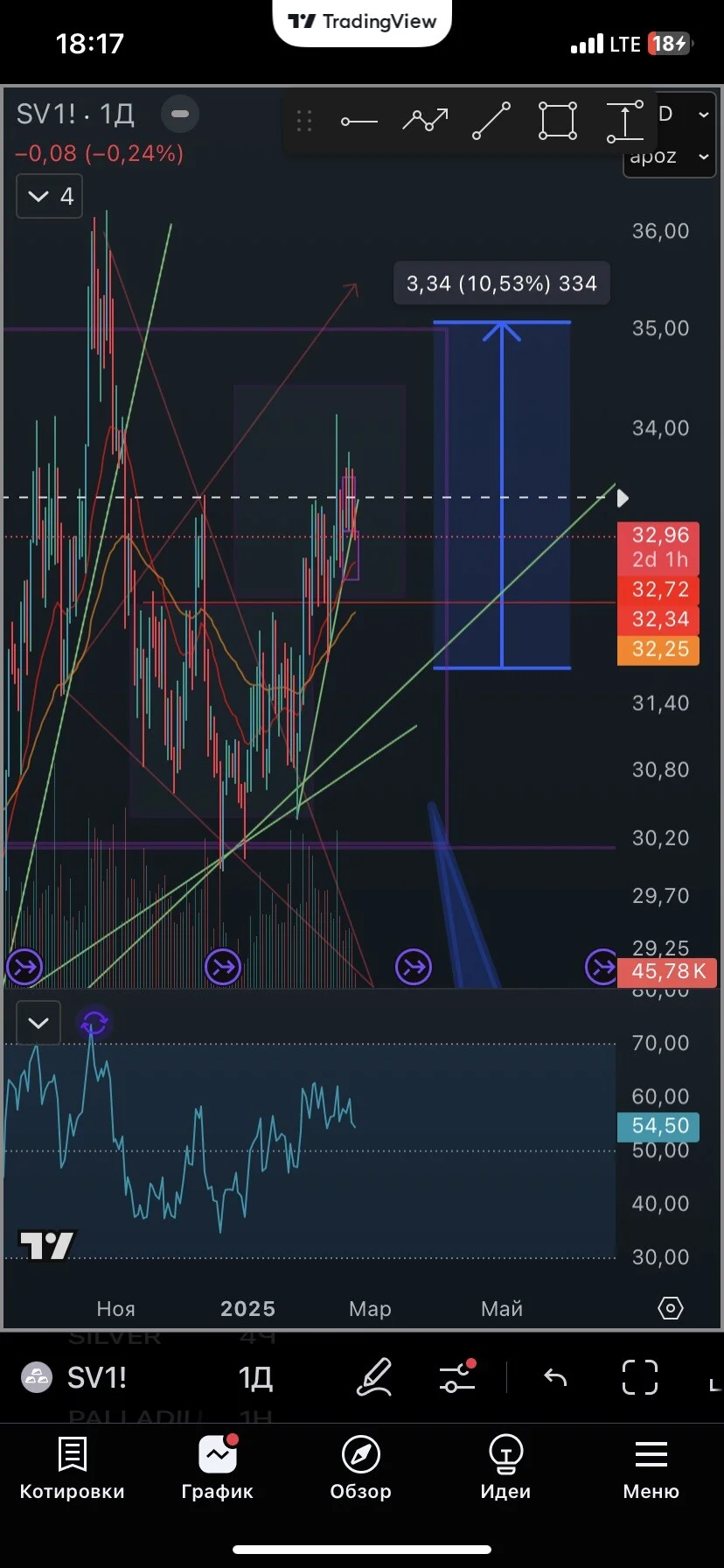Enter fullscreen chart mode

tap(639, 1377)
